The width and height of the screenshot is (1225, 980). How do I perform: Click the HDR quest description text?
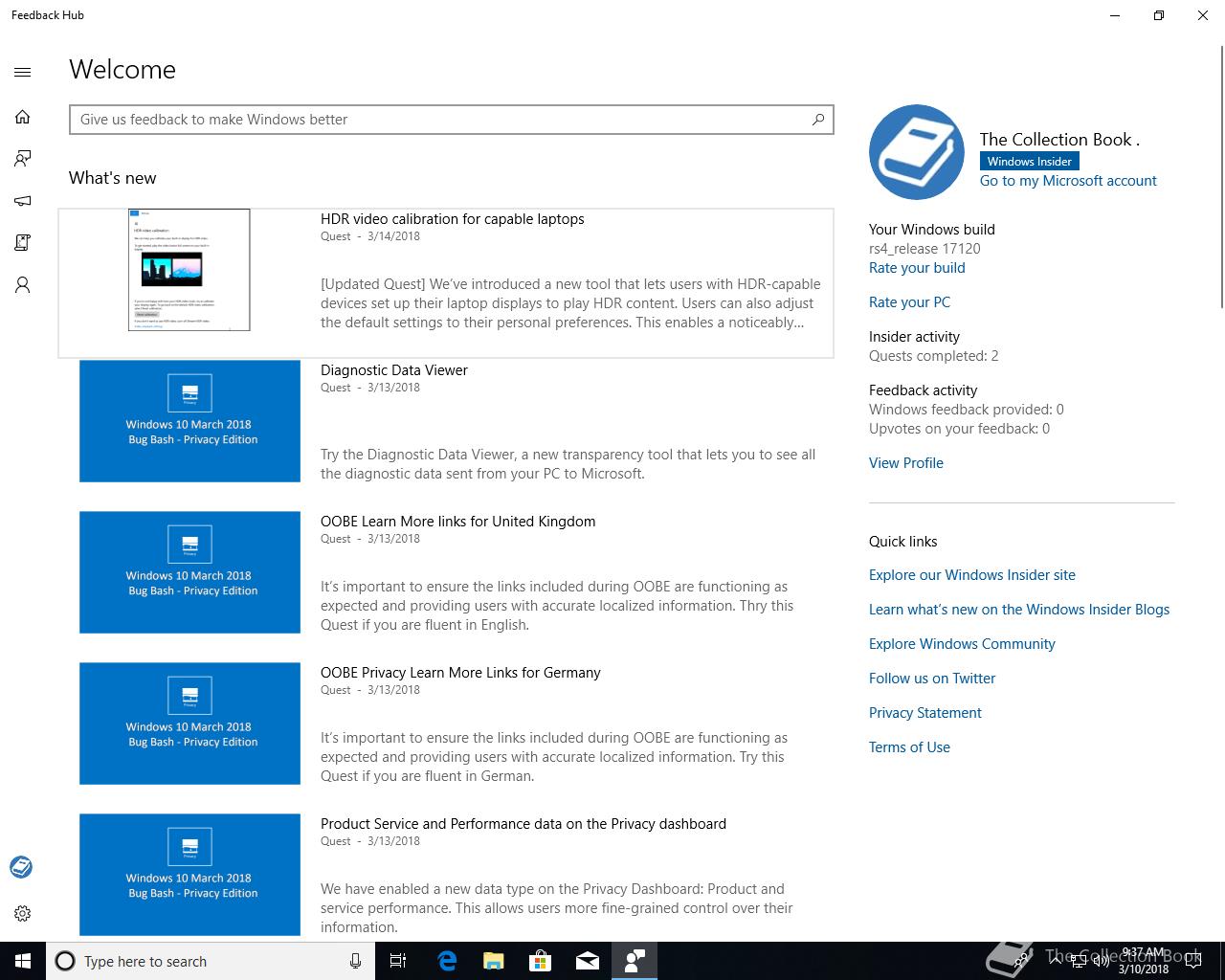point(570,303)
